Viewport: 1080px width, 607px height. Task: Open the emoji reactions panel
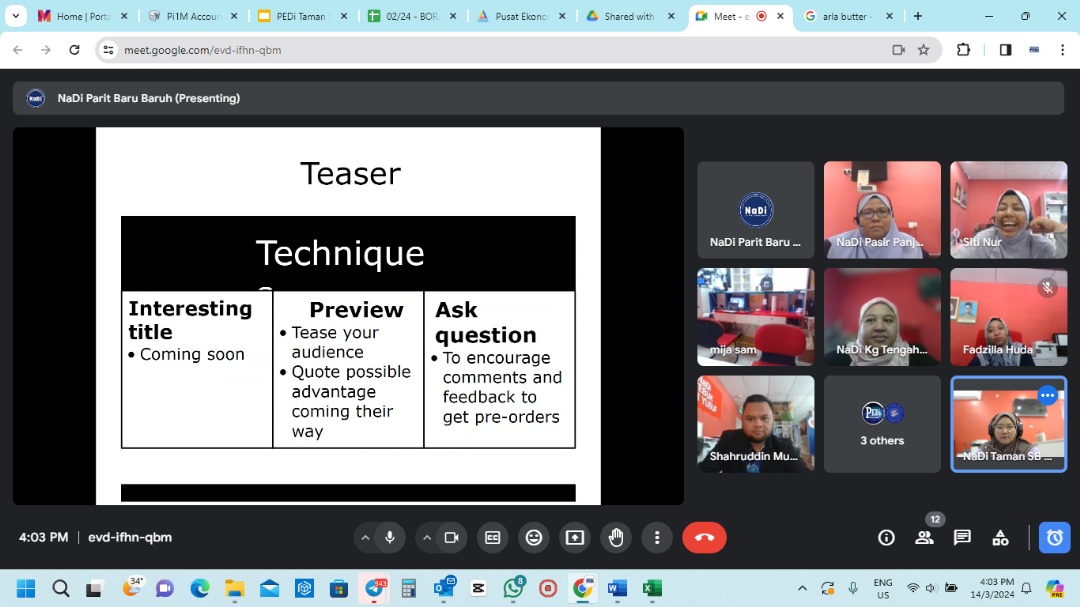coord(534,538)
